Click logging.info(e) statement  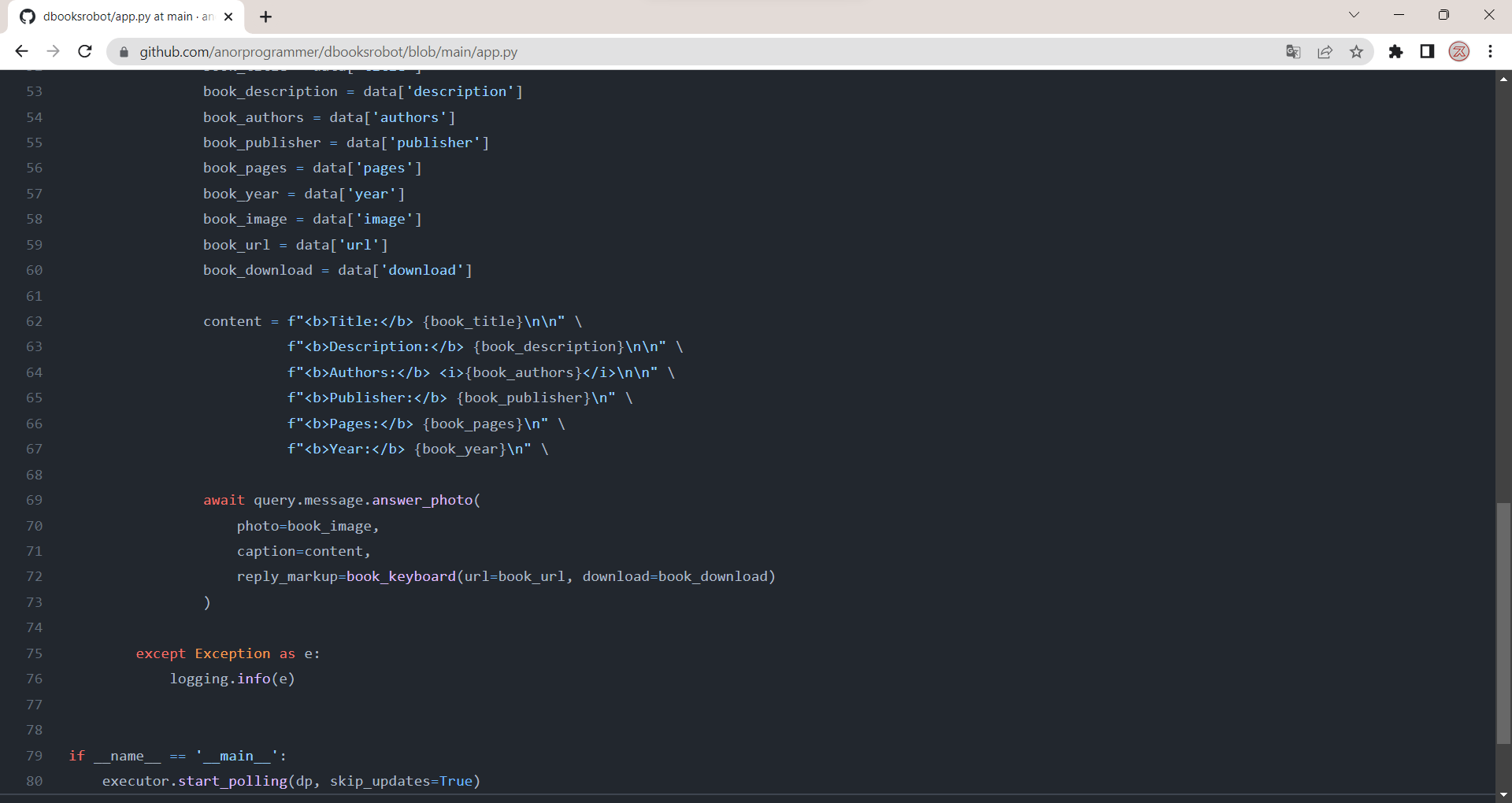[x=232, y=679]
